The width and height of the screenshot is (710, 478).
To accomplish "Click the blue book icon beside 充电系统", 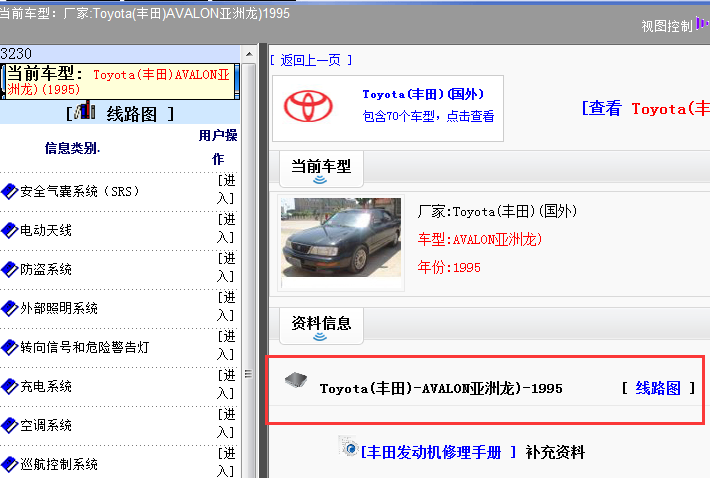I will (9, 386).
